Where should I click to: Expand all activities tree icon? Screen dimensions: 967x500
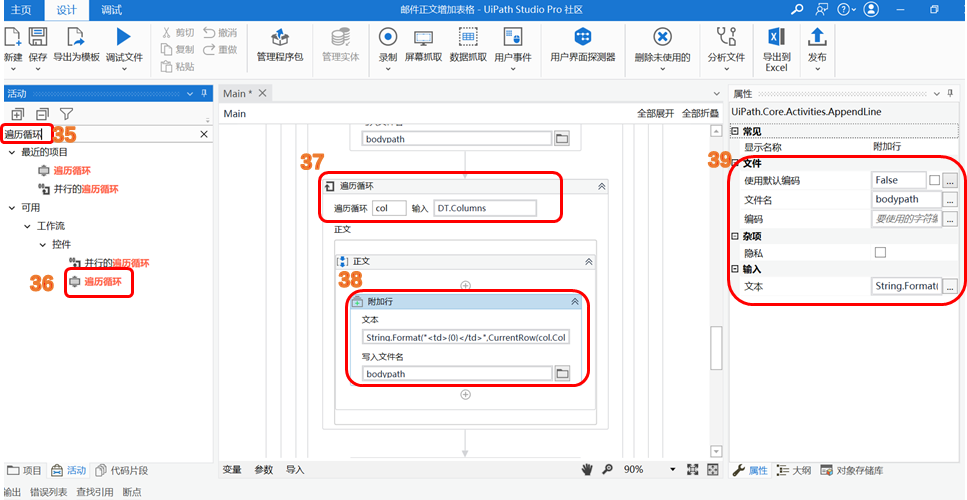(17, 113)
